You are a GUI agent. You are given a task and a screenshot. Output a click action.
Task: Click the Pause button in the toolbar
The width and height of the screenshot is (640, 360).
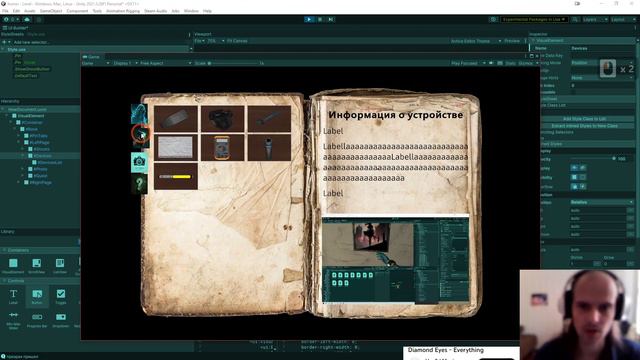pos(320,19)
